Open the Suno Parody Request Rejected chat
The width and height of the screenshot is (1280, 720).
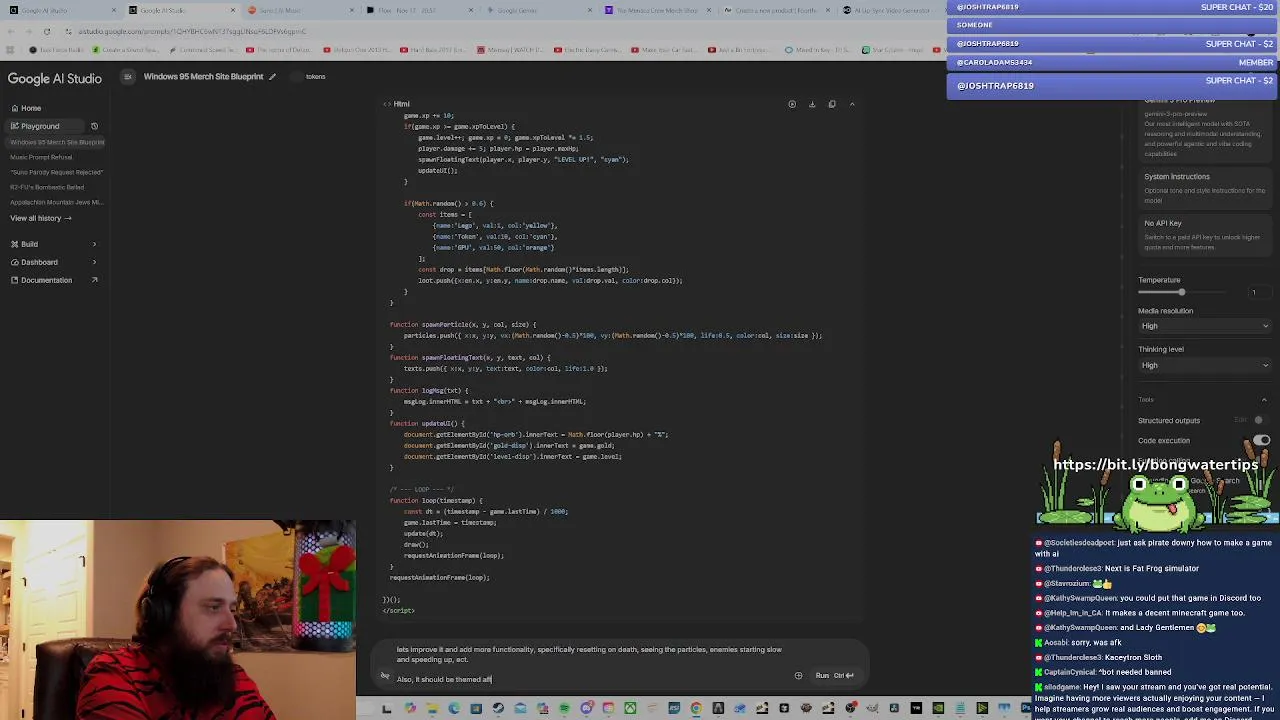[x=56, y=172]
